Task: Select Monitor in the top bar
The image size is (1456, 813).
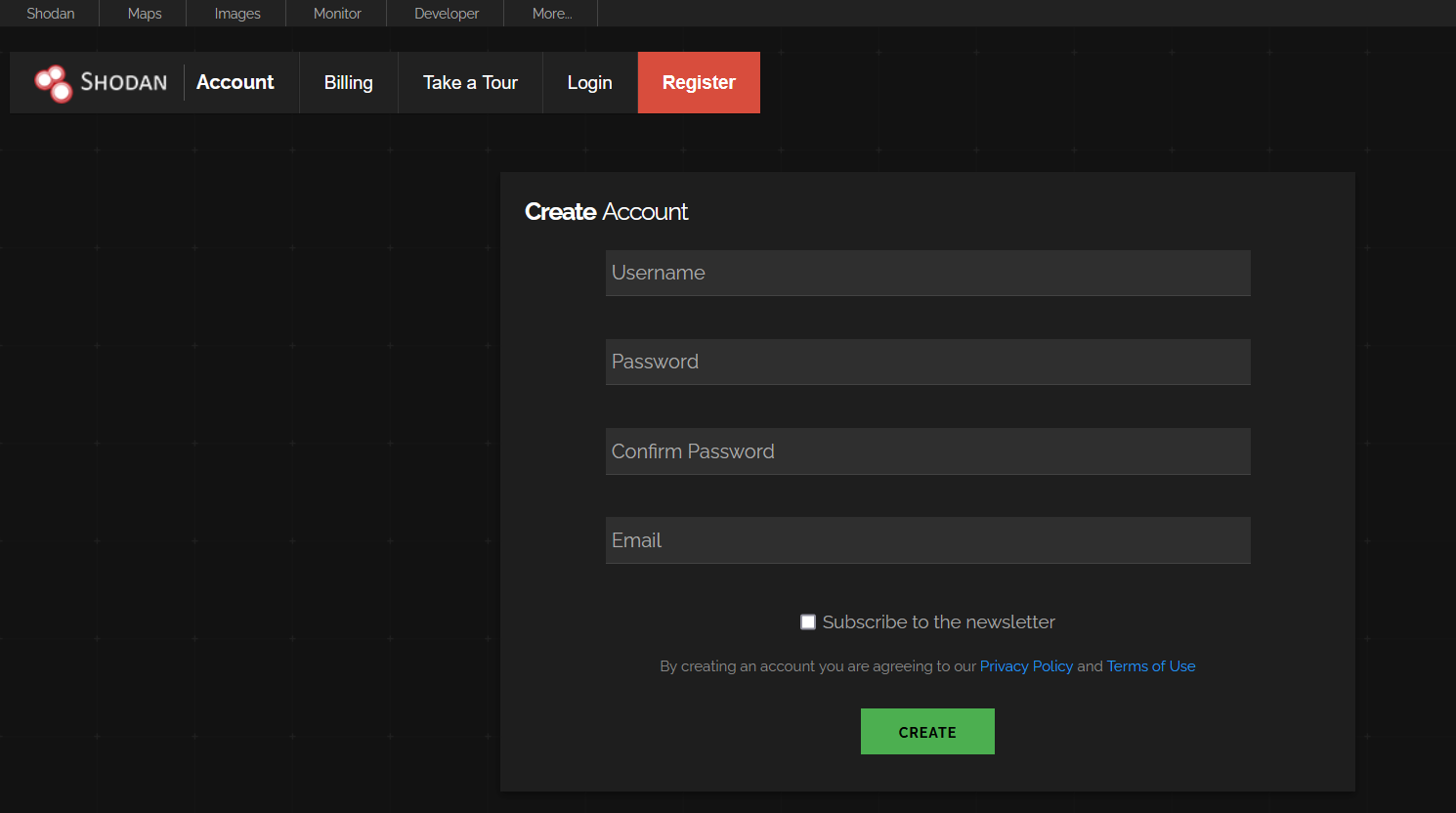Action: click(337, 14)
